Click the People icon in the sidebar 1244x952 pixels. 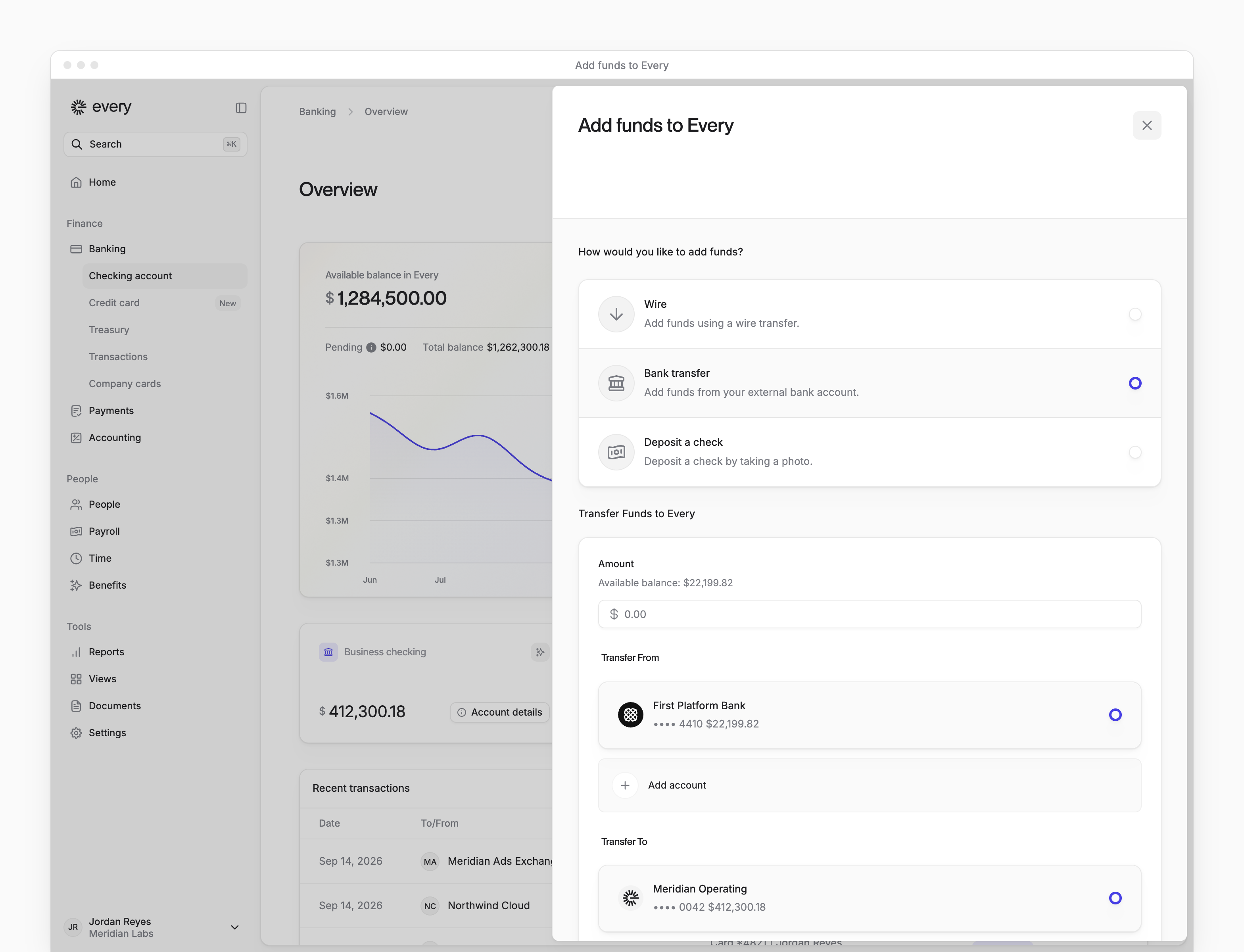pos(76,504)
